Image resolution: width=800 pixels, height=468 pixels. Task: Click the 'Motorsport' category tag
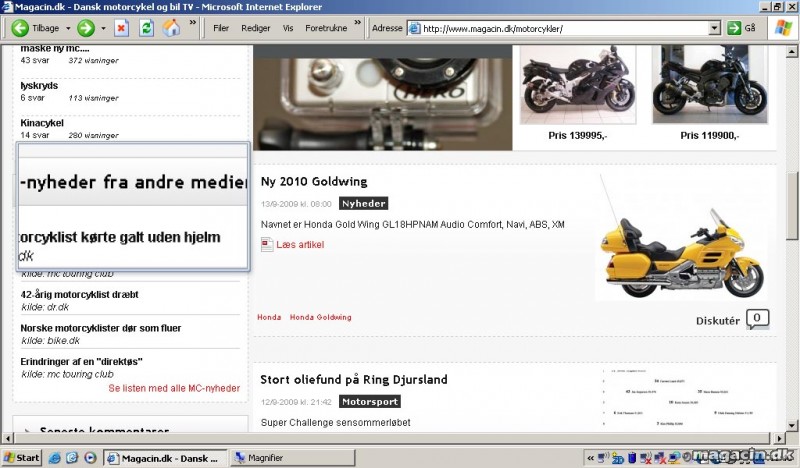[370, 402]
